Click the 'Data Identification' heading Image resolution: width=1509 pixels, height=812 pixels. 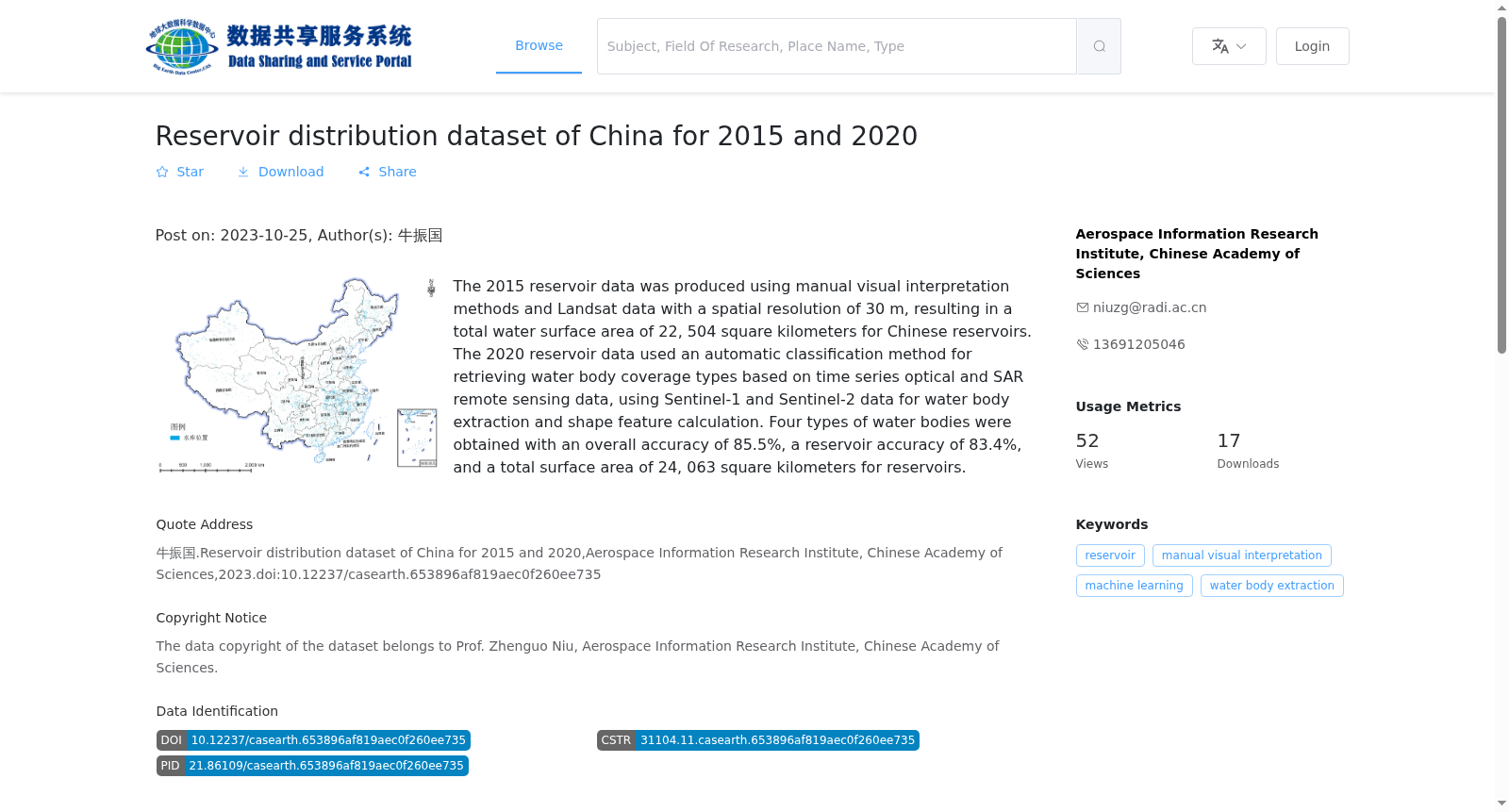pyautogui.click(x=217, y=711)
